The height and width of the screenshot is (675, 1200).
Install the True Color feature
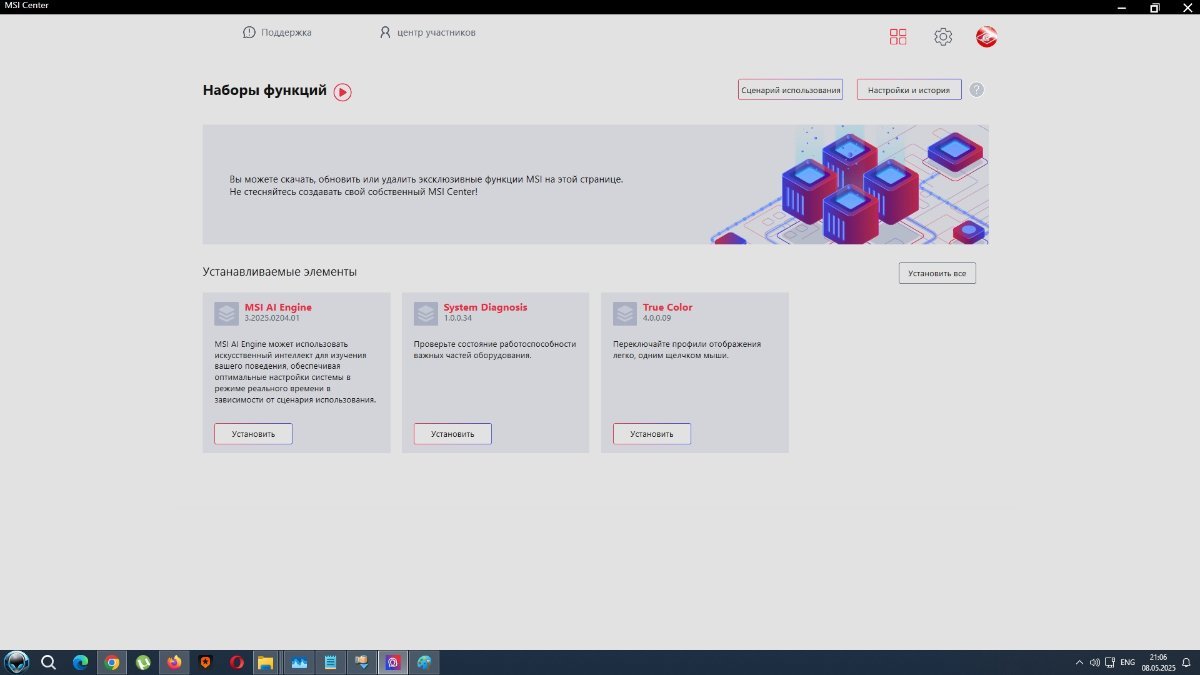pyautogui.click(x=652, y=434)
